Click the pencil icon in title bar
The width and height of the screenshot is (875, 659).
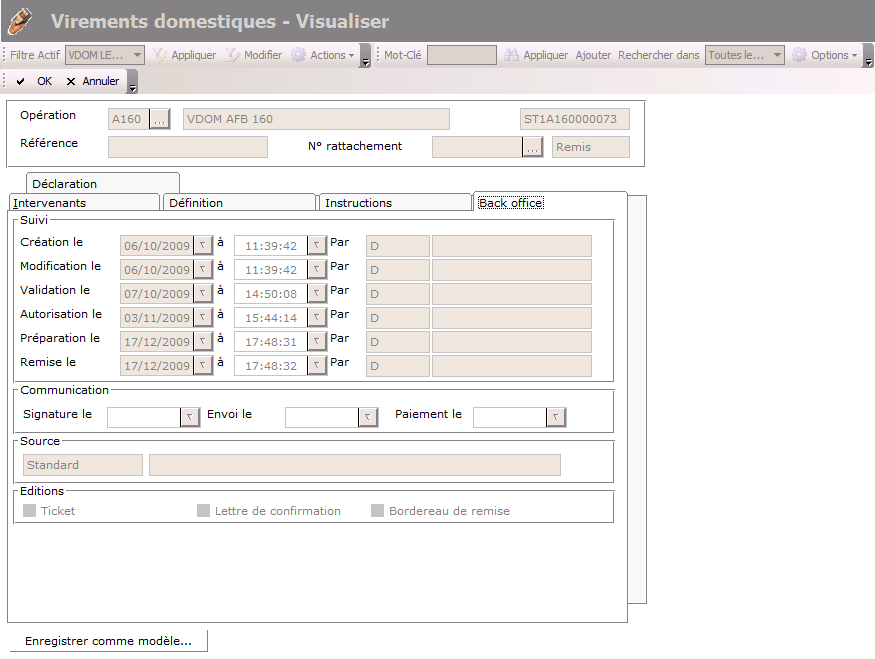20,20
